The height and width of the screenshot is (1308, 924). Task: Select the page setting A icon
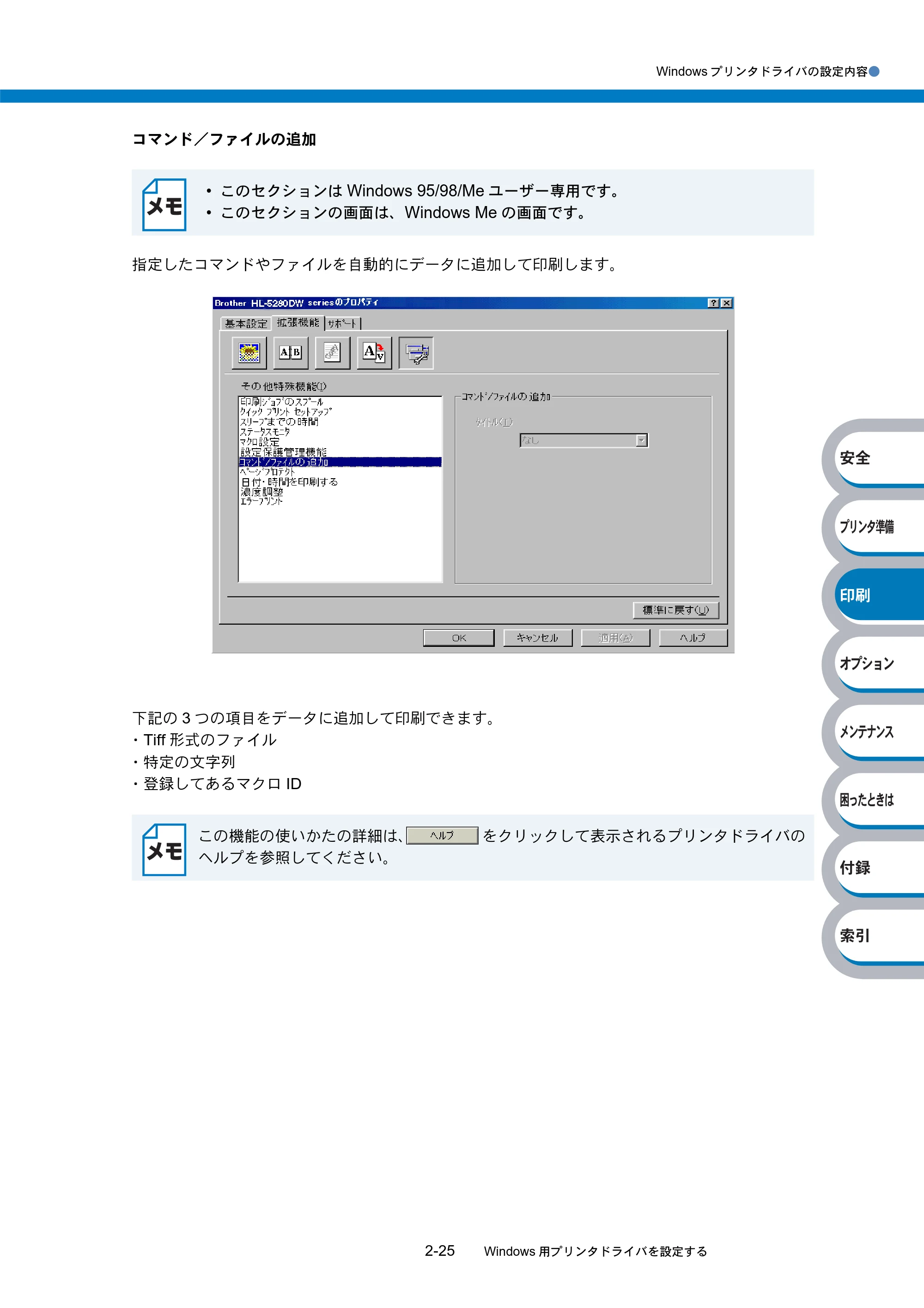click(374, 353)
